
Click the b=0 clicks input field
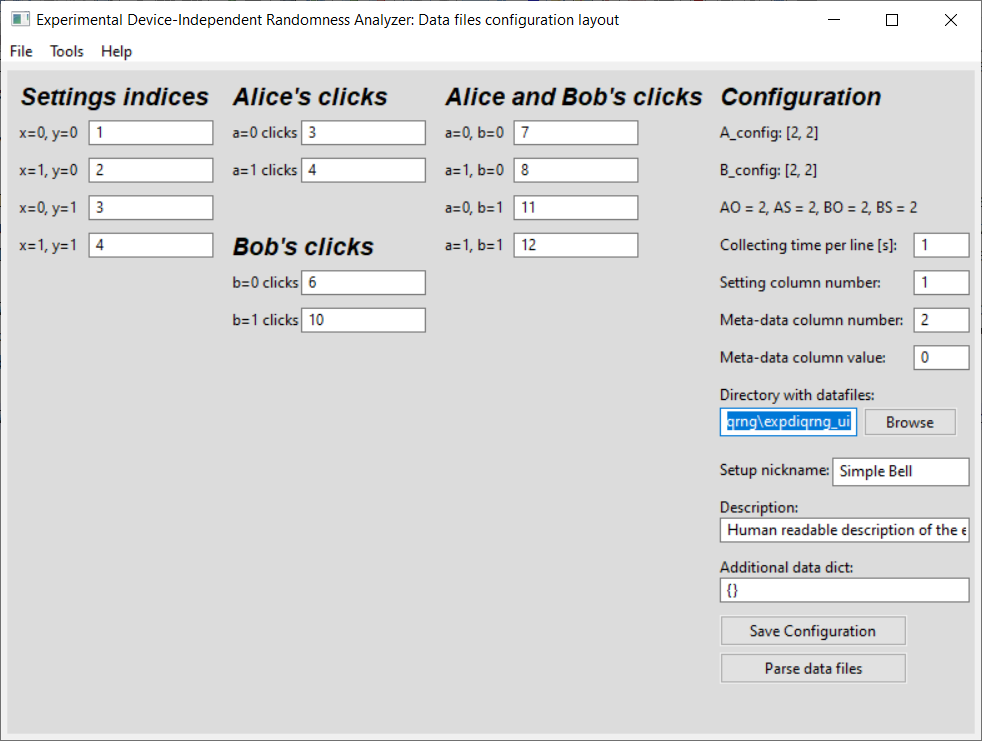click(x=363, y=282)
